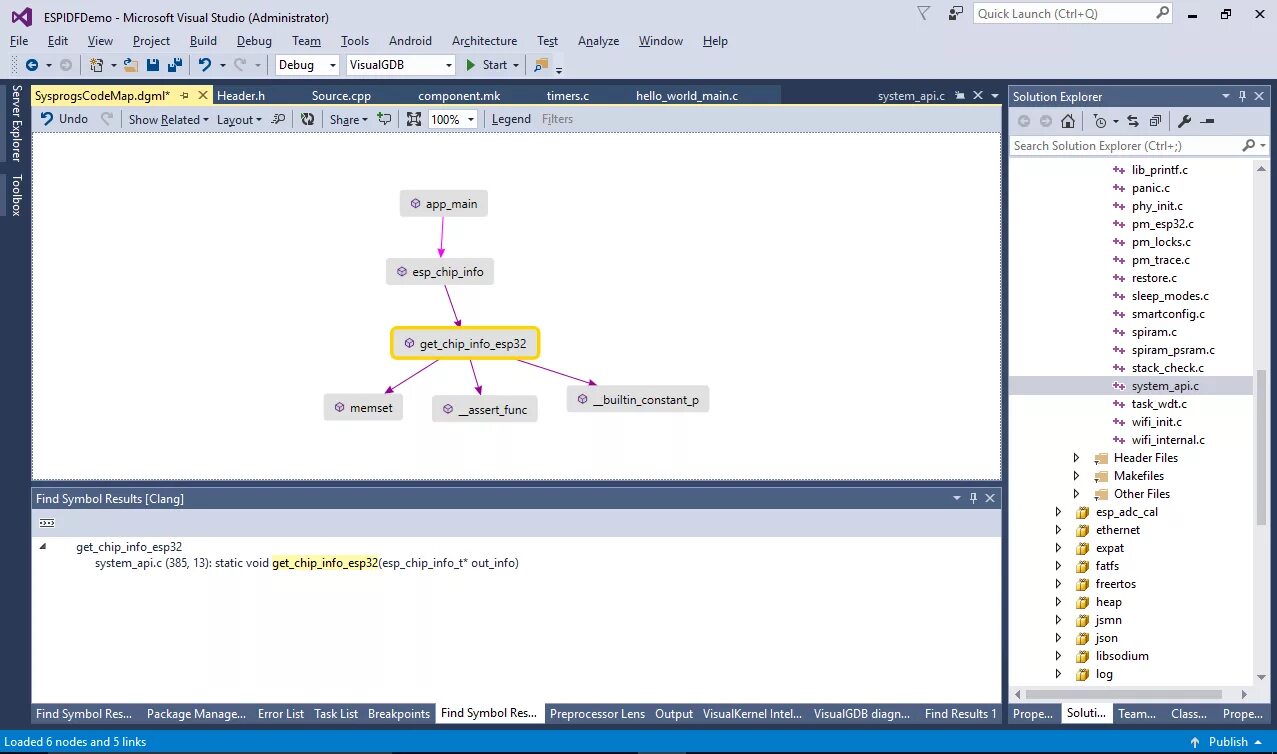Click the Zoom to Fit icon
Image resolution: width=1277 pixels, height=754 pixels.
(x=414, y=119)
